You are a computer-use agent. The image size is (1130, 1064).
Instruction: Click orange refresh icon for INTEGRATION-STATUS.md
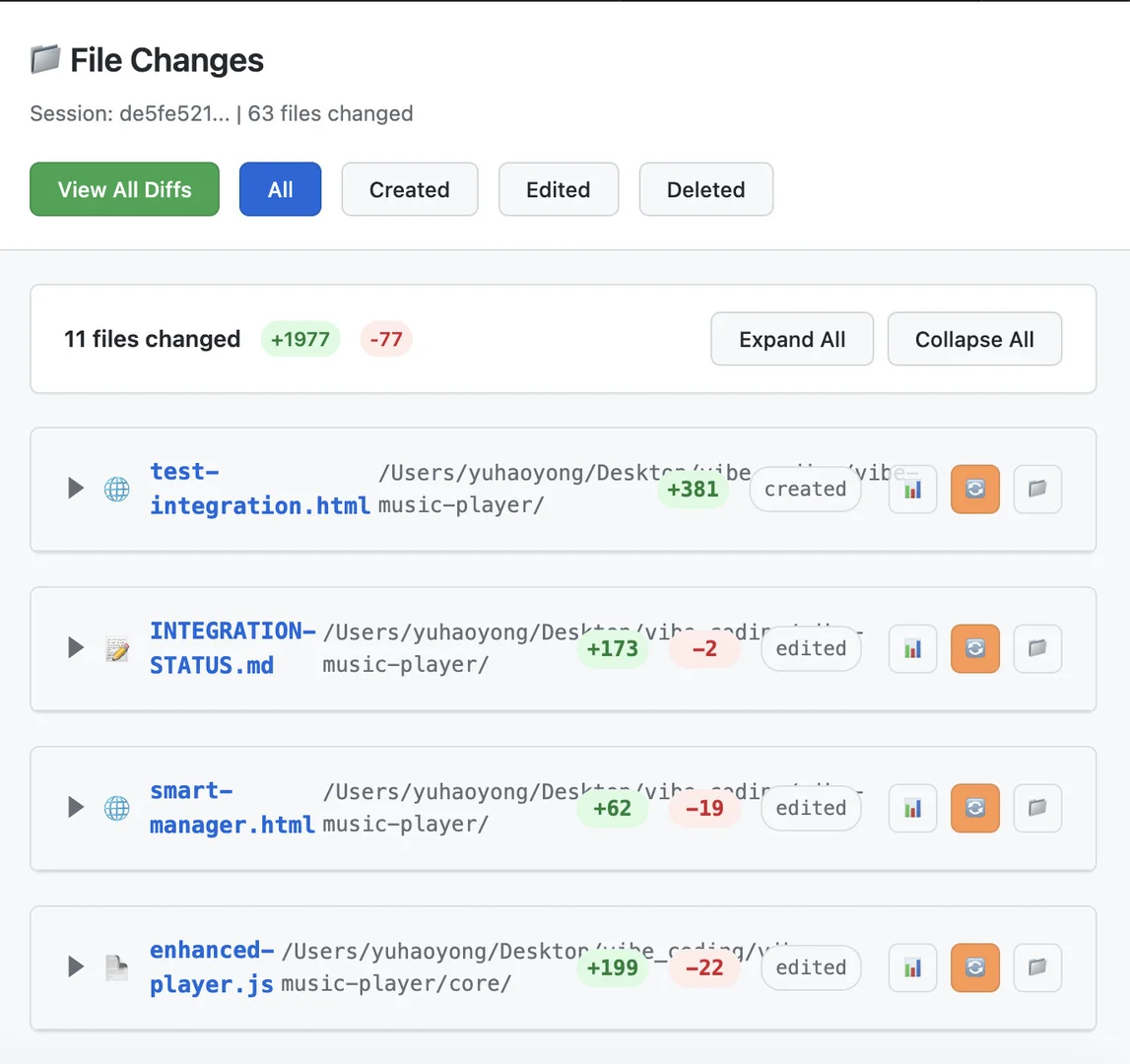[x=975, y=649]
